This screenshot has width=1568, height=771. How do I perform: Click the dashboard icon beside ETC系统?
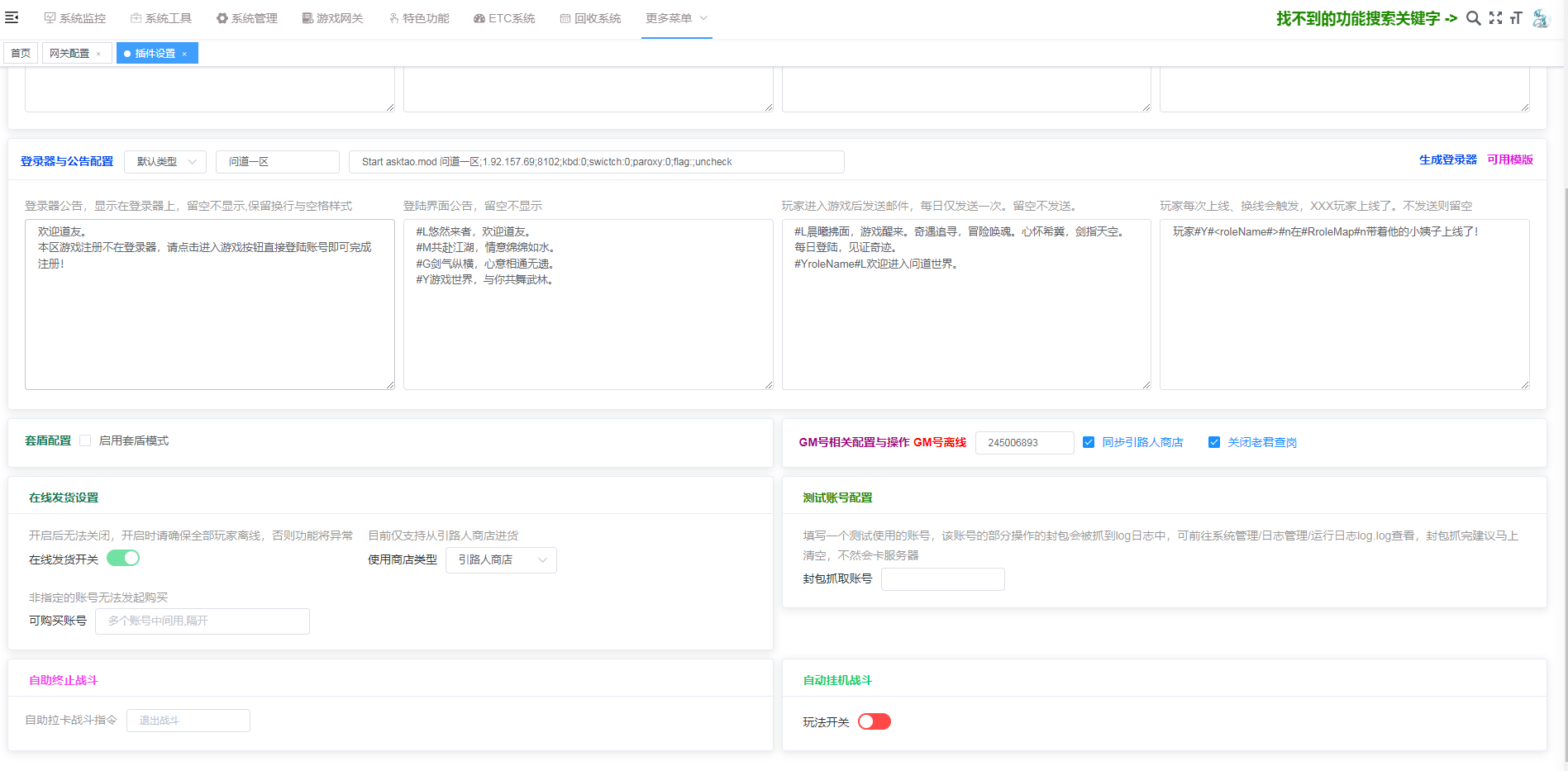[x=479, y=18]
